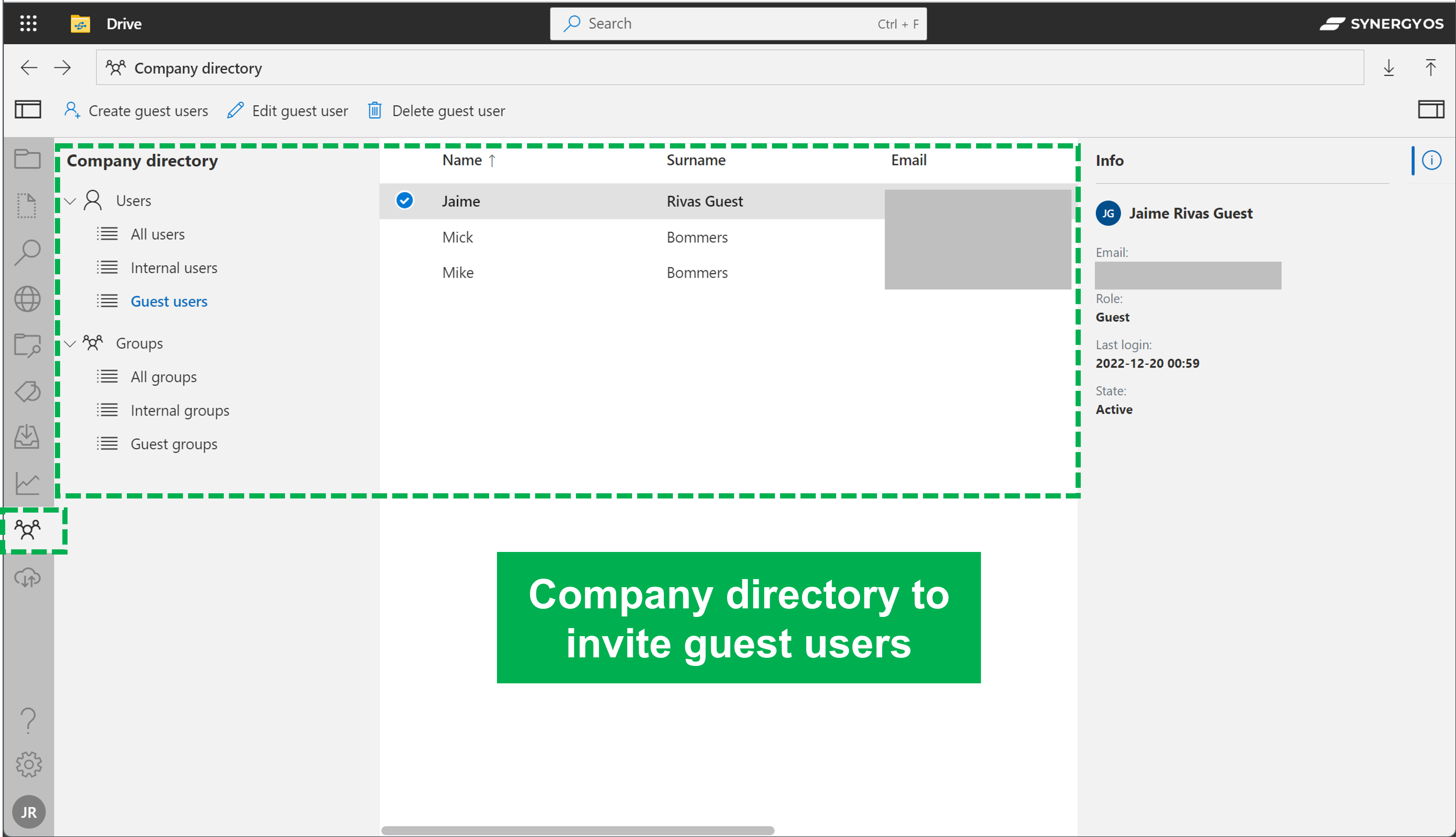Sort by the Name column header
Image resolution: width=1456 pixels, height=837 pixels.
(x=468, y=160)
